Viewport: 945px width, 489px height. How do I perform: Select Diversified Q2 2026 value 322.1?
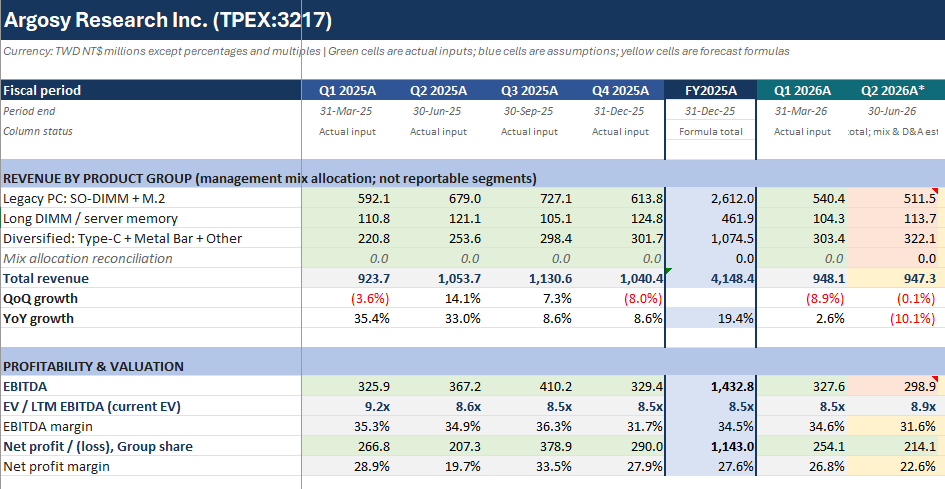(x=893, y=238)
